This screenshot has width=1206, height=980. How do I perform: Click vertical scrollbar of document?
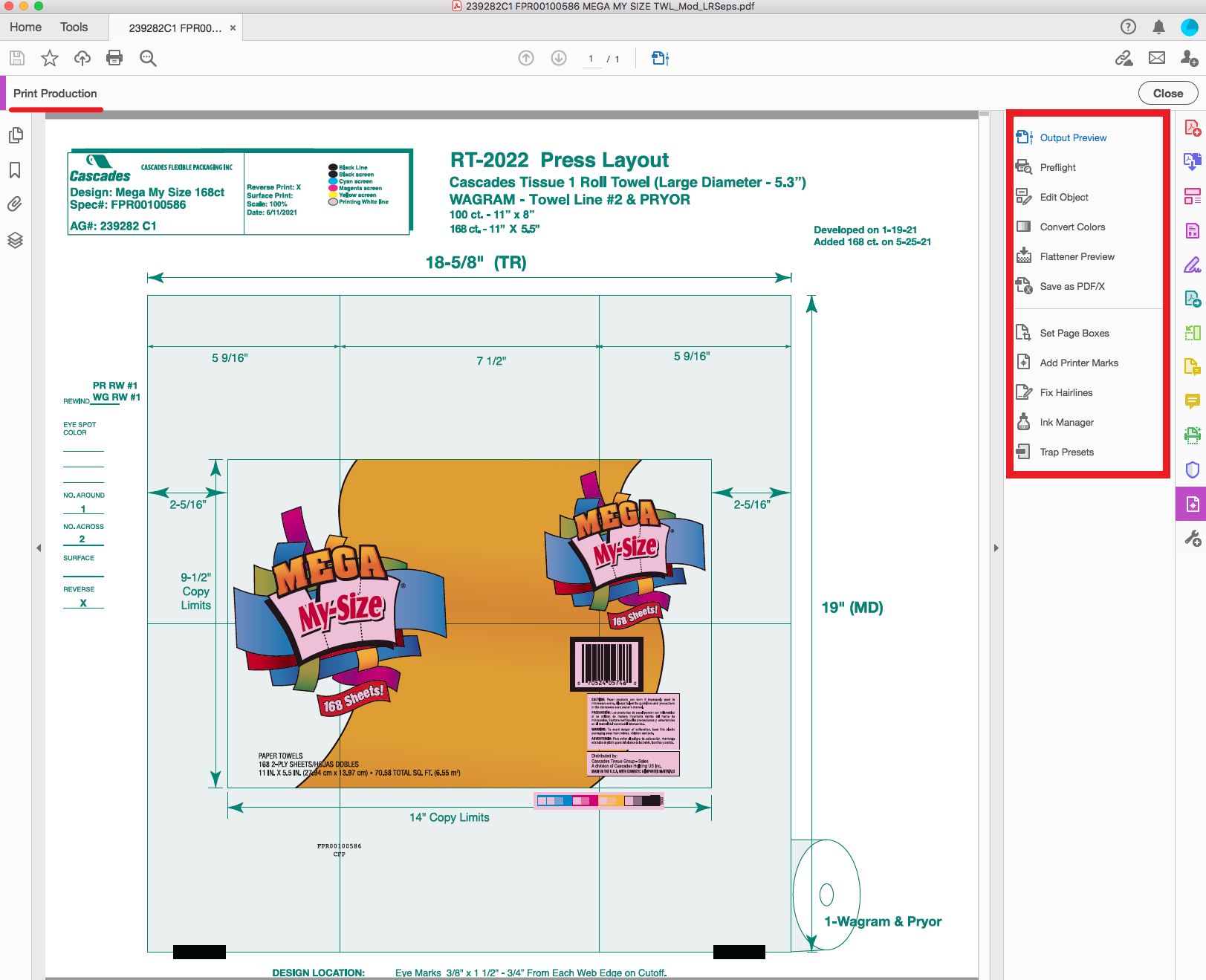(984, 545)
